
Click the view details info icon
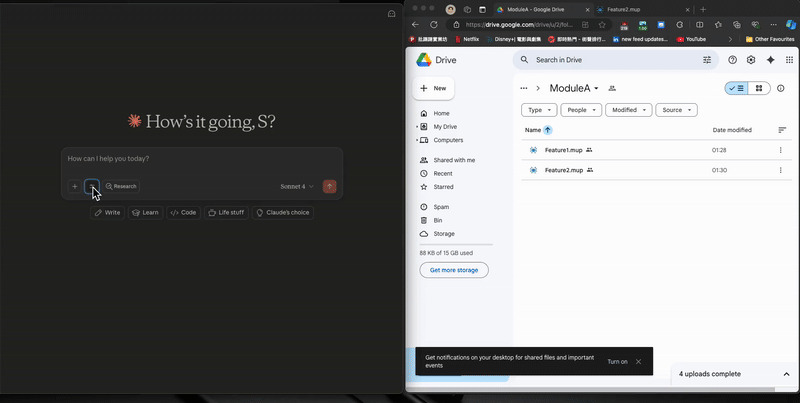[782, 88]
